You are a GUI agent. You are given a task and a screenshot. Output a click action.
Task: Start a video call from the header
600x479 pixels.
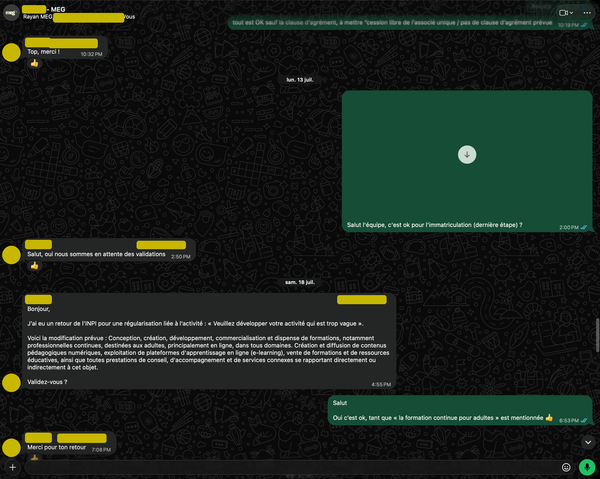click(x=563, y=13)
